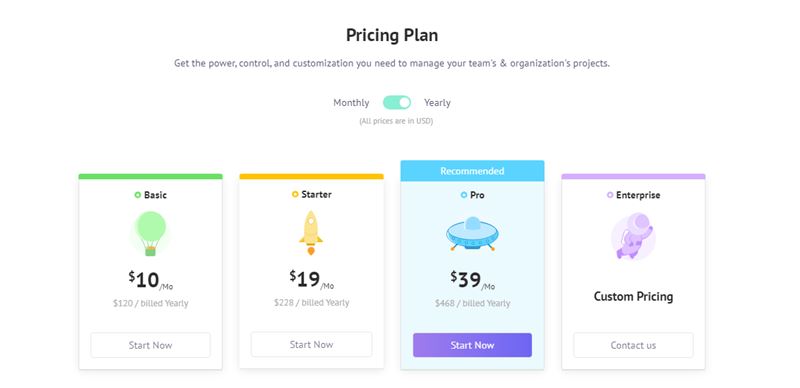
Task: Click the yellow rocket Starter icon
Action: coord(311,233)
